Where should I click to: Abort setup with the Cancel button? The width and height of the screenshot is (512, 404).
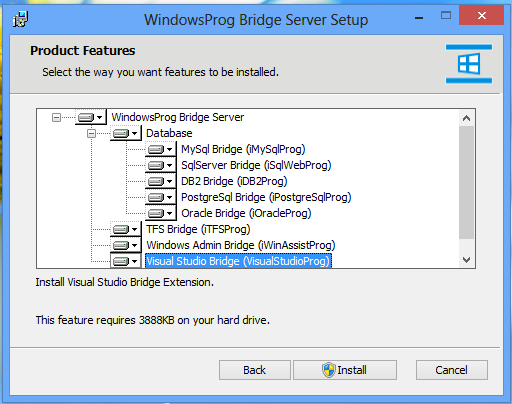(x=452, y=370)
